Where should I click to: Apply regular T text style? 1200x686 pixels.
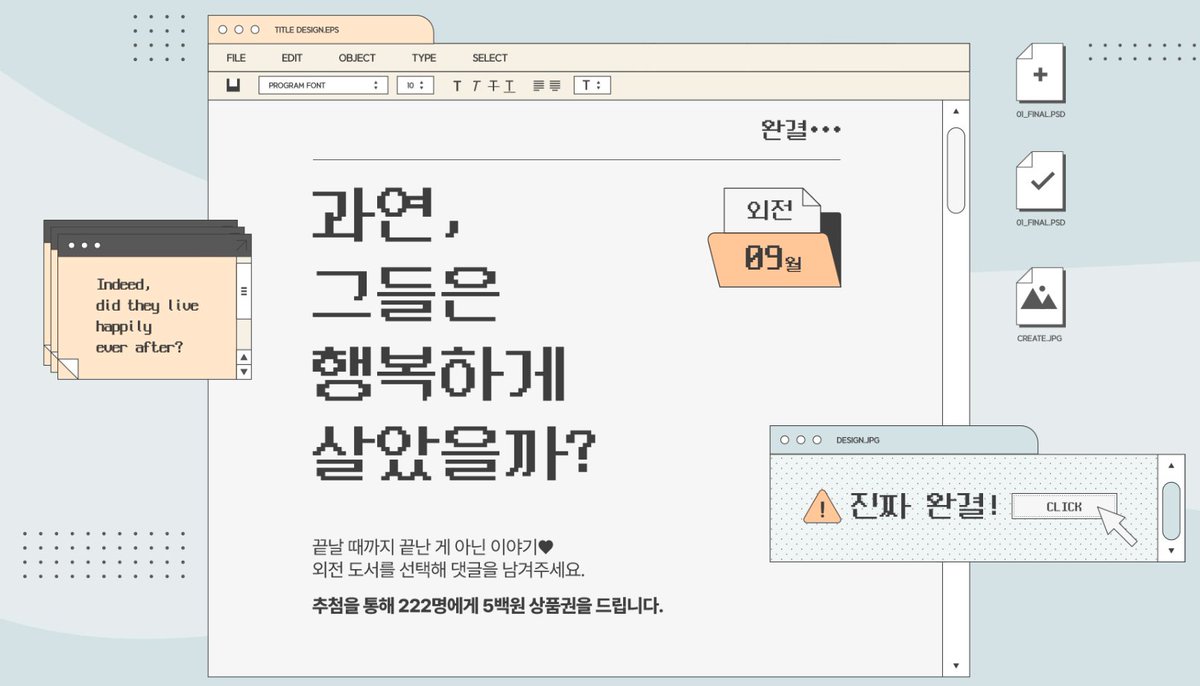pos(457,86)
